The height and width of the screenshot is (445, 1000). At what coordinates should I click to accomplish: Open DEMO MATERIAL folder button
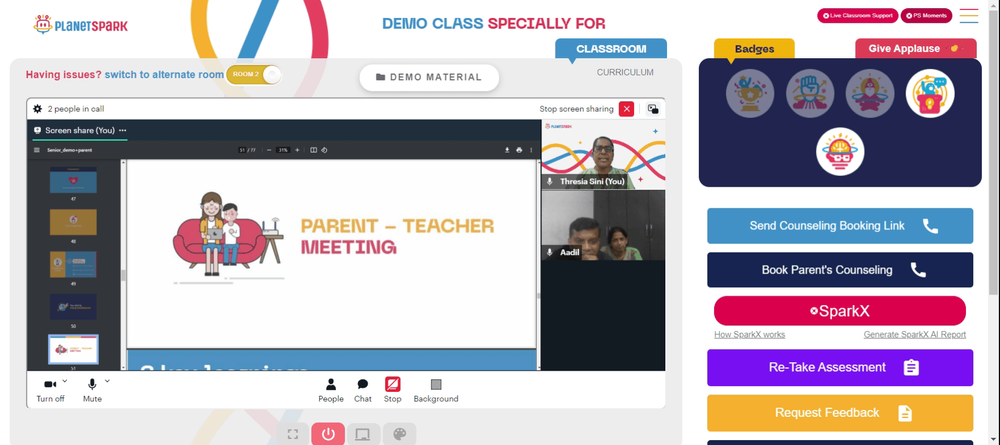pos(429,77)
